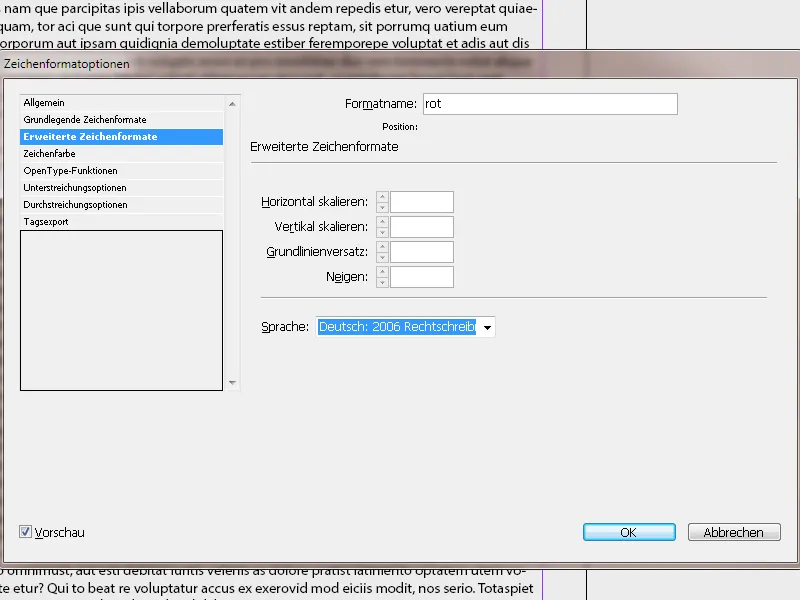Select Erweiterte Zeichenformate category
800x600 pixels.
tap(121, 137)
